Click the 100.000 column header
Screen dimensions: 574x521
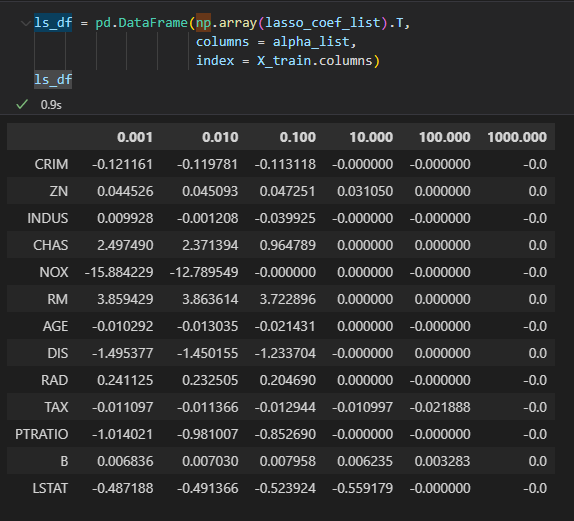(445, 137)
